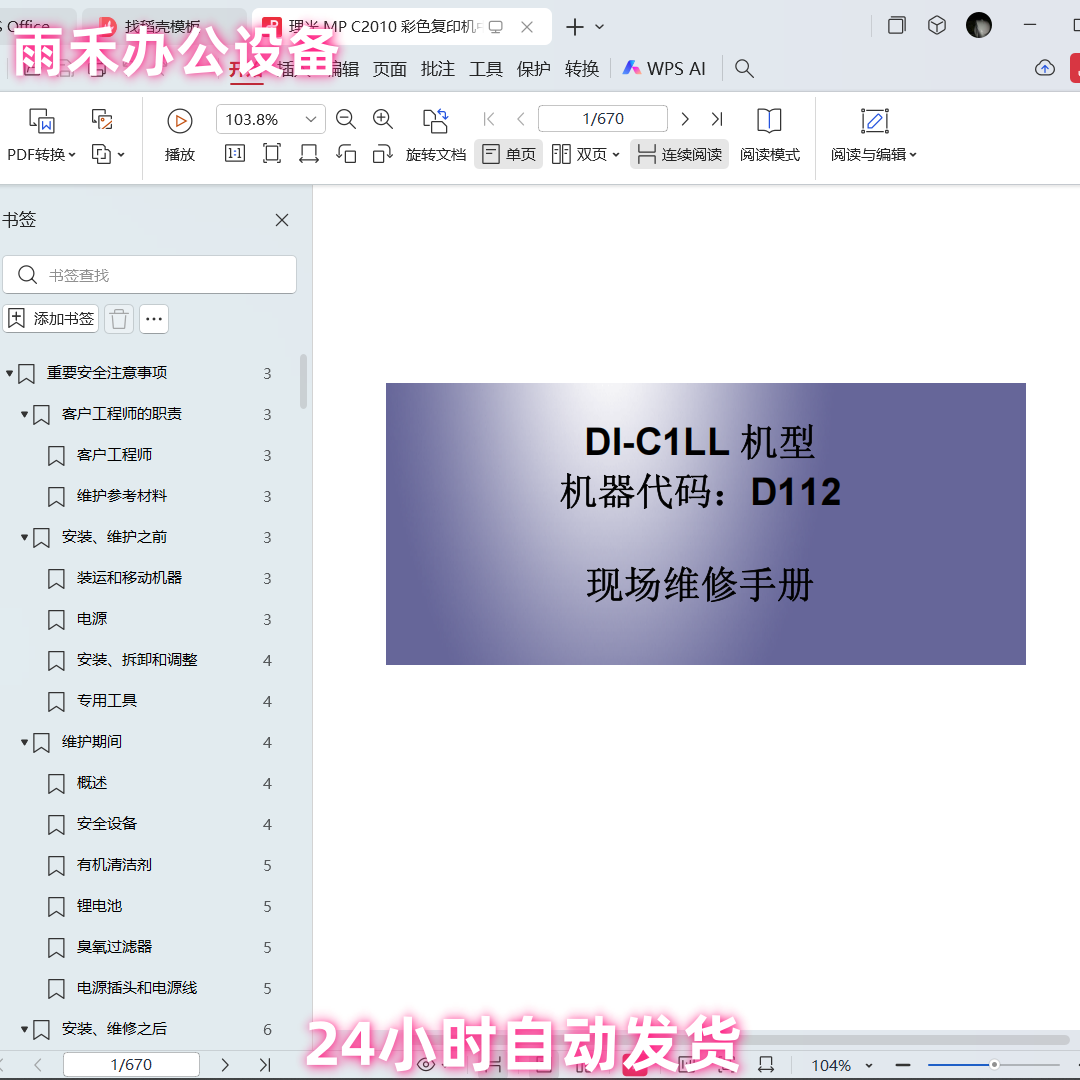
Task: Click status bar next page arrow
Action: pyautogui.click(x=225, y=1064)
